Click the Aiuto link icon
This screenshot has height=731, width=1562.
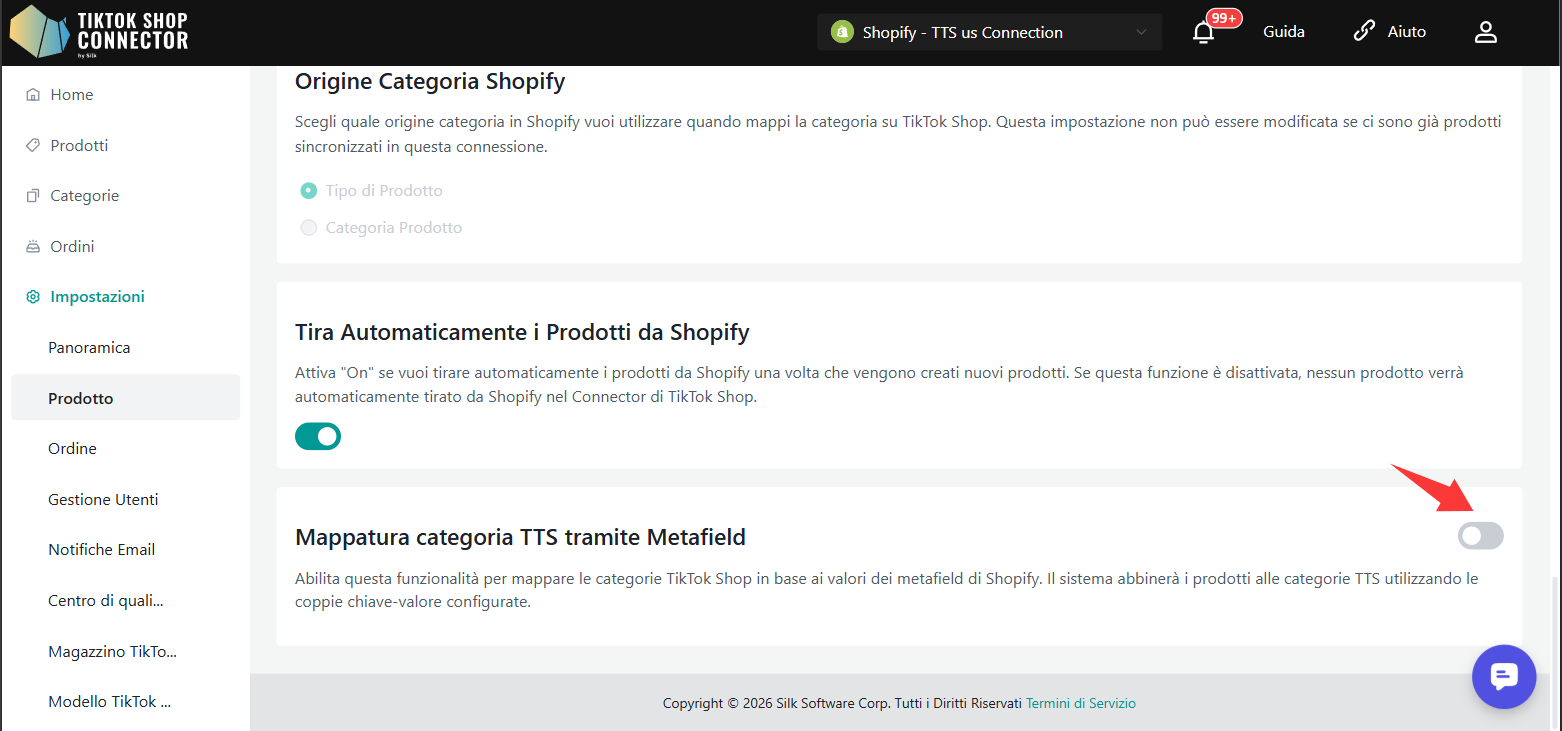tap(1364, 32)
